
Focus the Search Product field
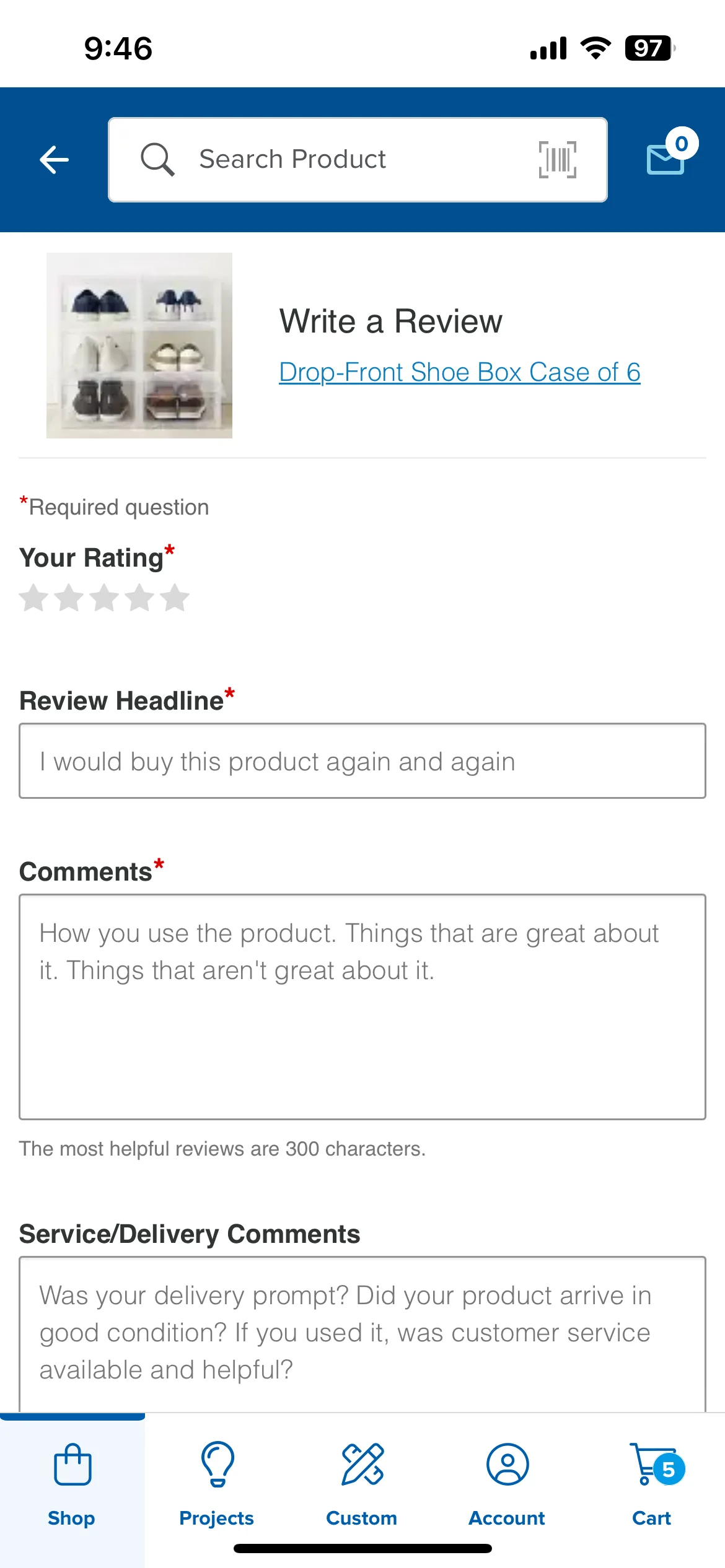click(358, 160)
